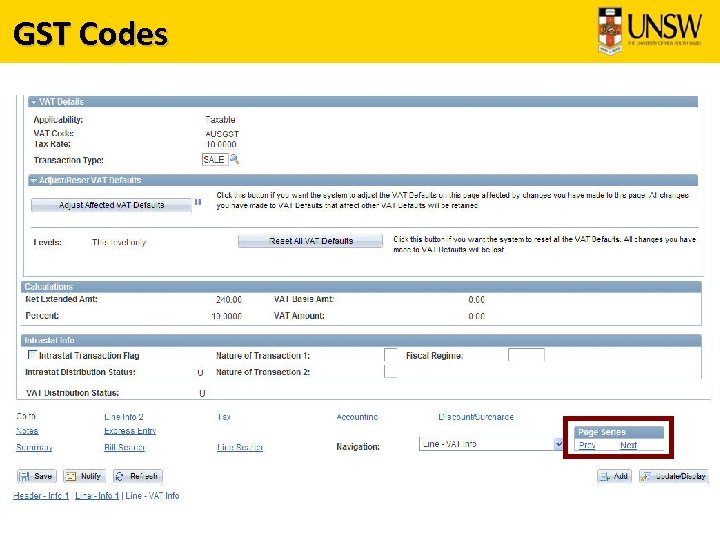Click the Save button
The height and width of the screenshot is (540, 720).
[x=37, y=476]
